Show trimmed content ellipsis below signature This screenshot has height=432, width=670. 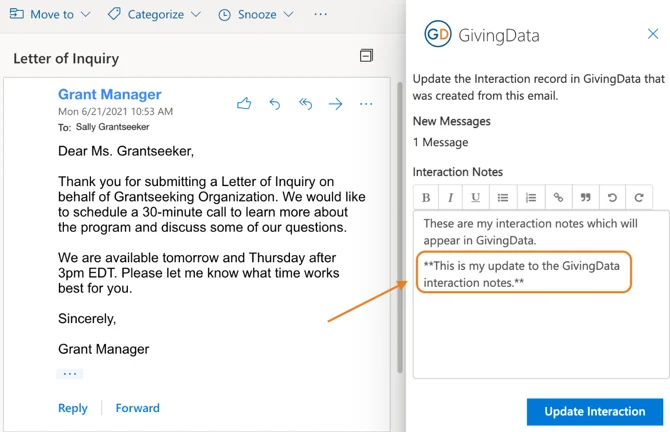click(x=70, y=374)
